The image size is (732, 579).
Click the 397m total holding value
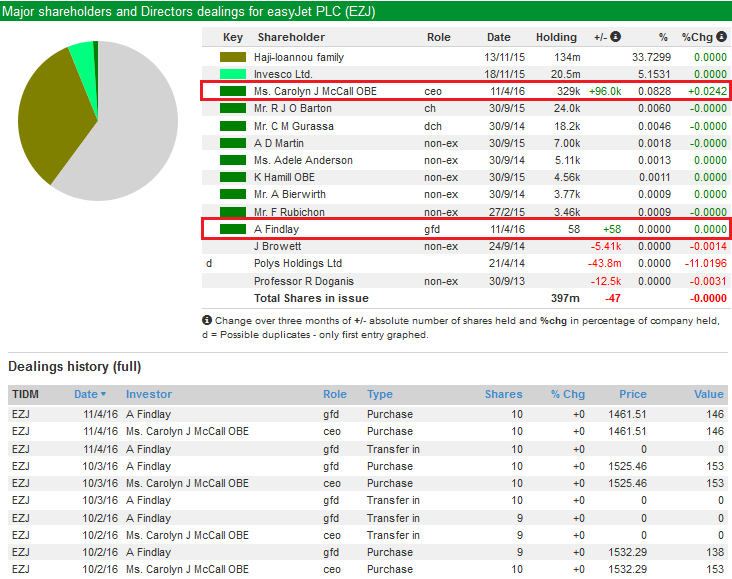(x=565, y=298)
